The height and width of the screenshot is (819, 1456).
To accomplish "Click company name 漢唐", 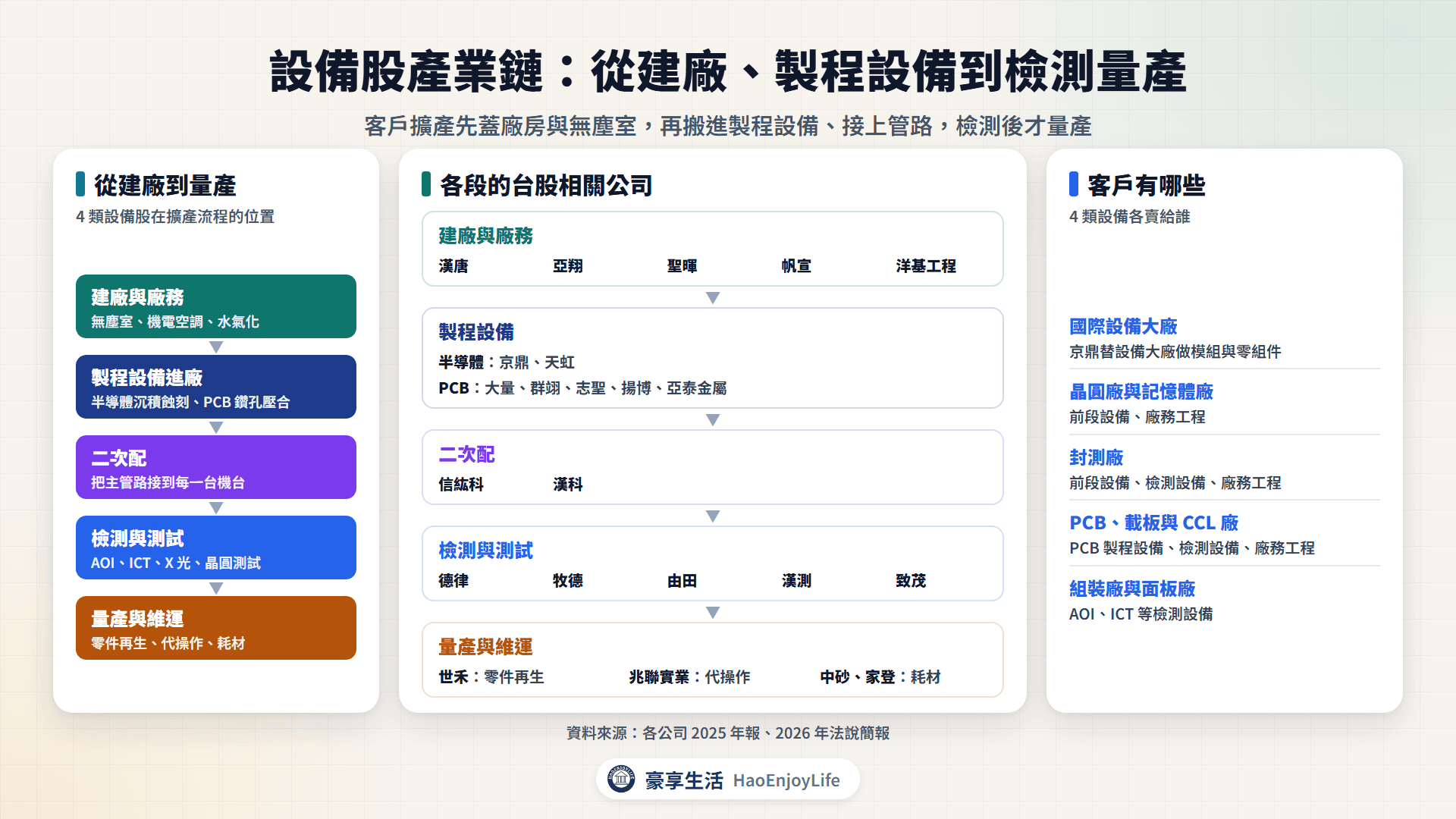I will (453, 266).
